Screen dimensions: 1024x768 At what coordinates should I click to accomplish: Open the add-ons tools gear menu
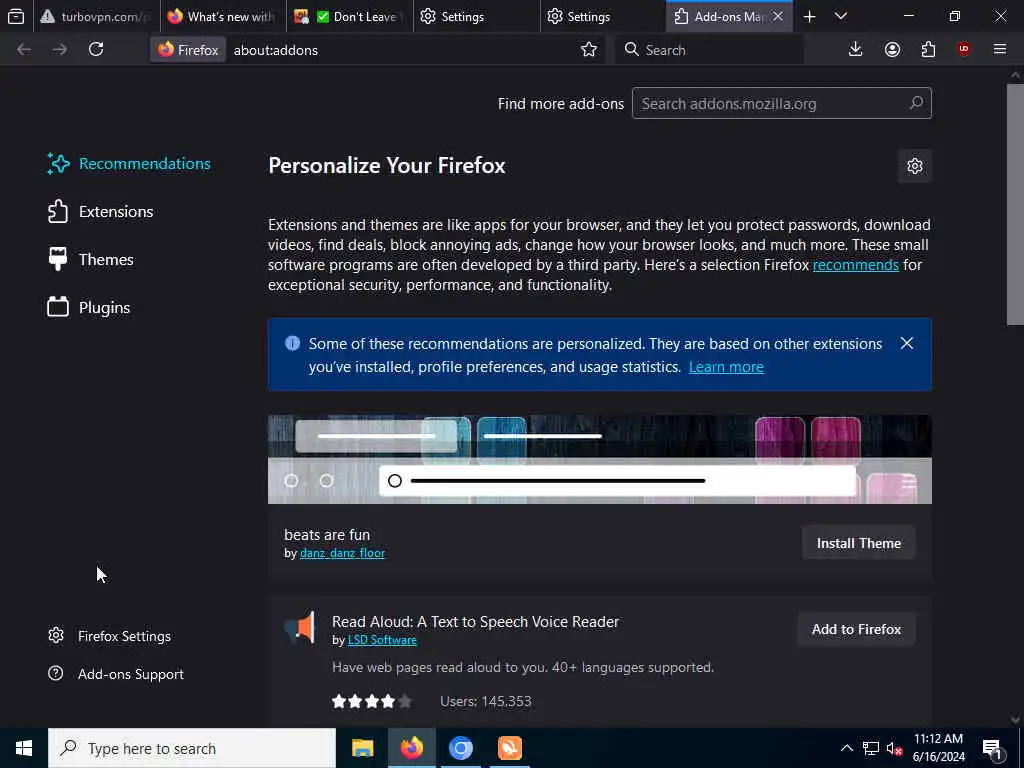914,166
